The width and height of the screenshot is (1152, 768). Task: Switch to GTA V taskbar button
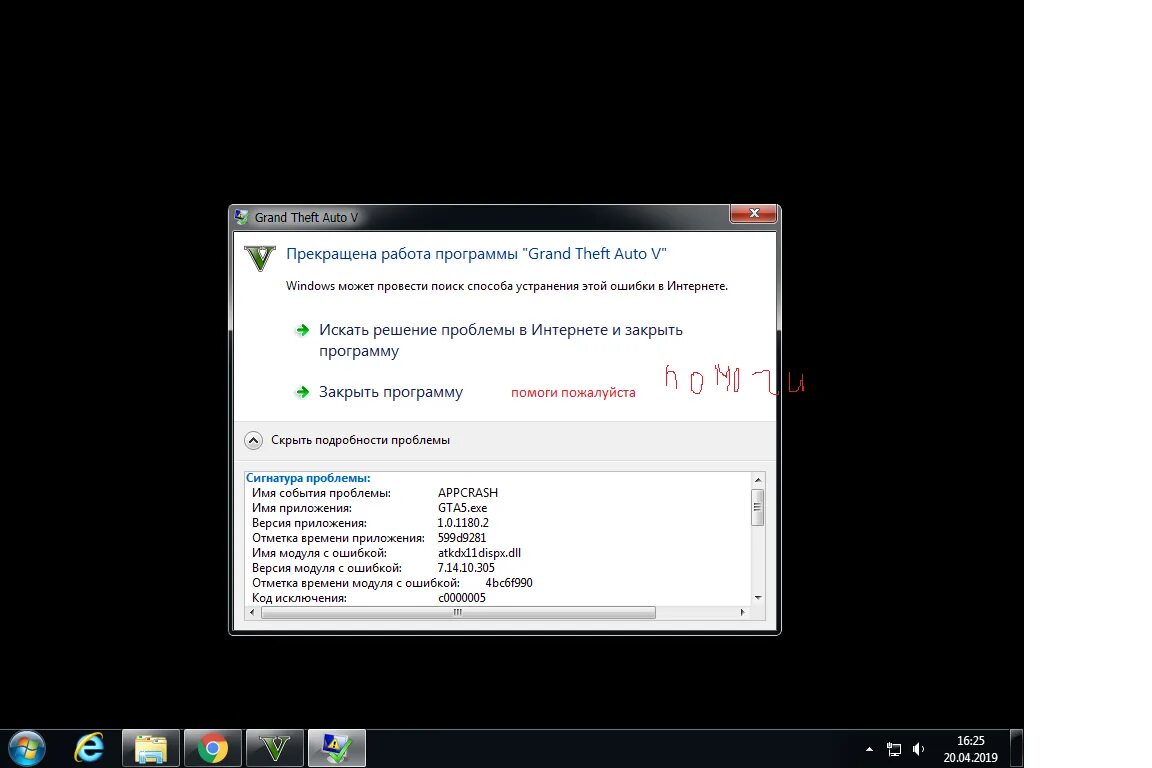pyautogui.click(x=274, y=749)
